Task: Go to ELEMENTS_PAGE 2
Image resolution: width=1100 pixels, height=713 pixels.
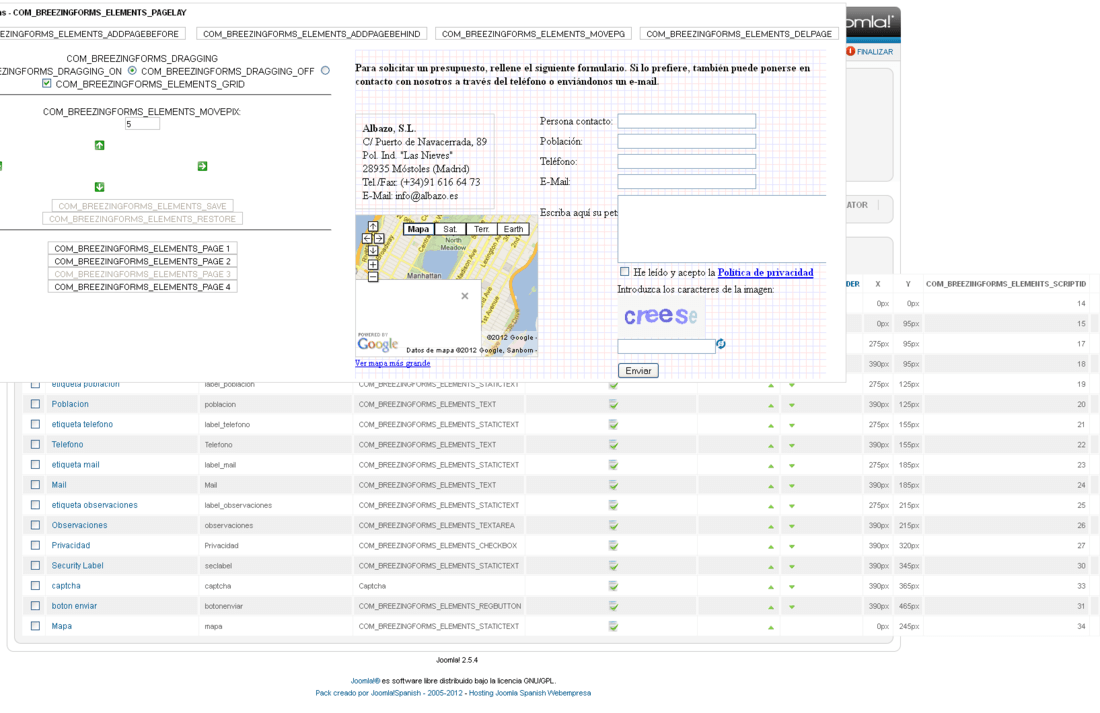Action: (142, 261)
